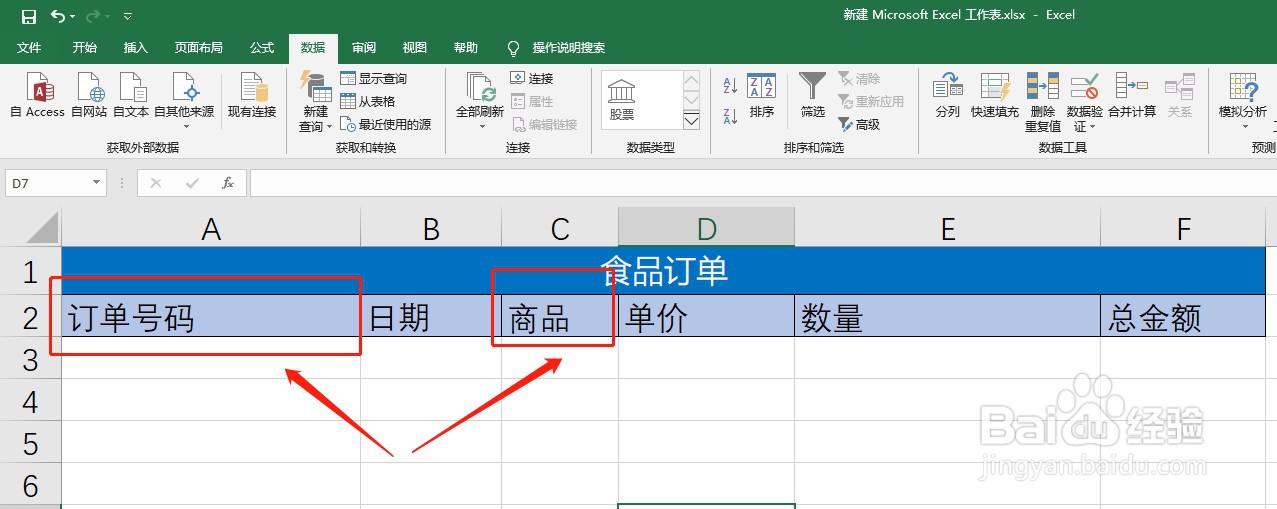Open 自其他来源 dropdown
The width and height of the screenshot is (1277, 509).
[184, 101]
